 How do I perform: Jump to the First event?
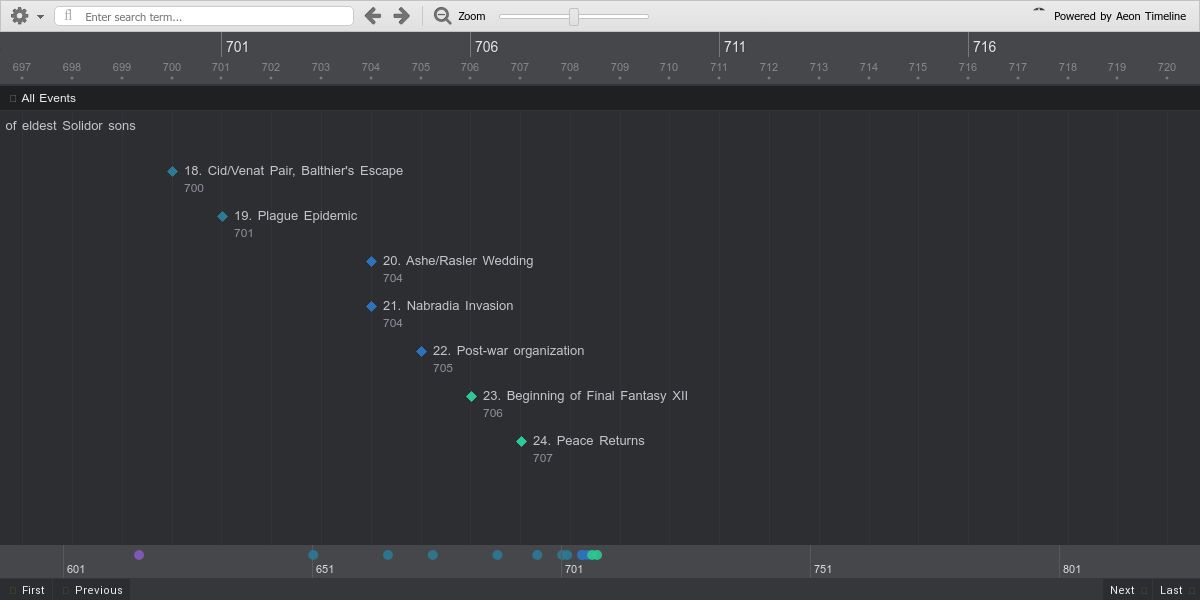pos(27,590)
